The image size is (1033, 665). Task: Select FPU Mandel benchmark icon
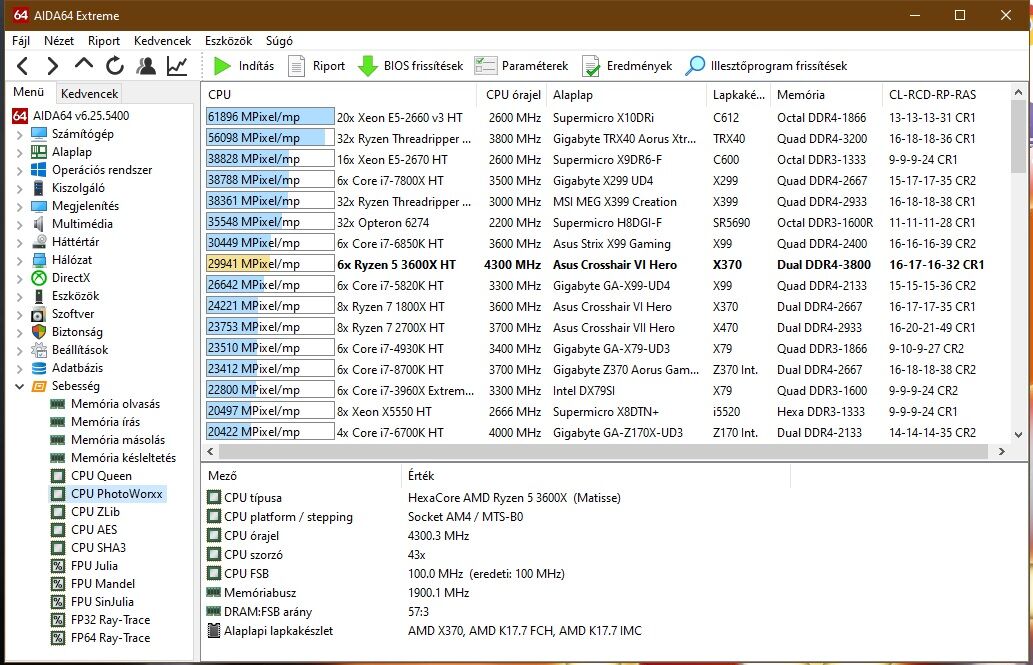pyautogui.click(x=58, y=584)
